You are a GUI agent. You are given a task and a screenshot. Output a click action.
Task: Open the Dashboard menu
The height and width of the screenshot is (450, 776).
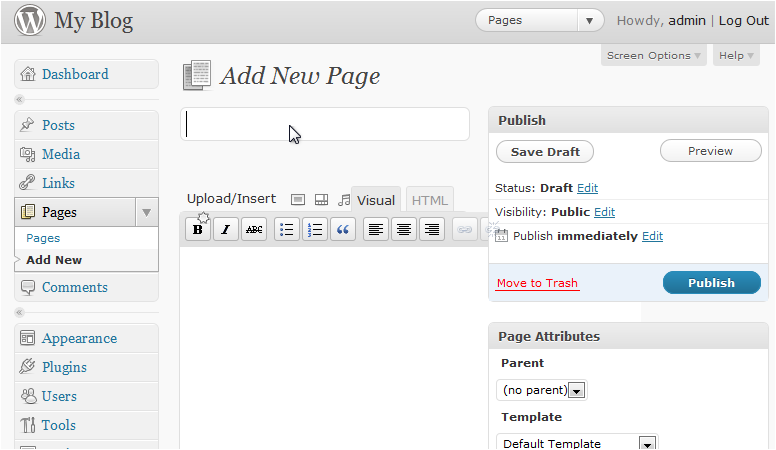(x=75, y=74)
